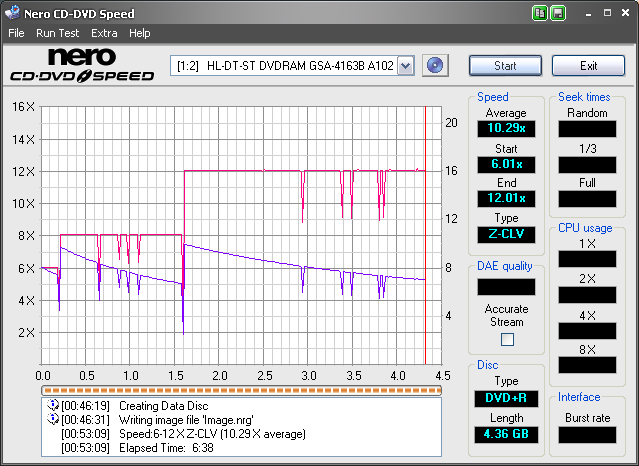Click the Burst rate field

click(x=587, y=435)
